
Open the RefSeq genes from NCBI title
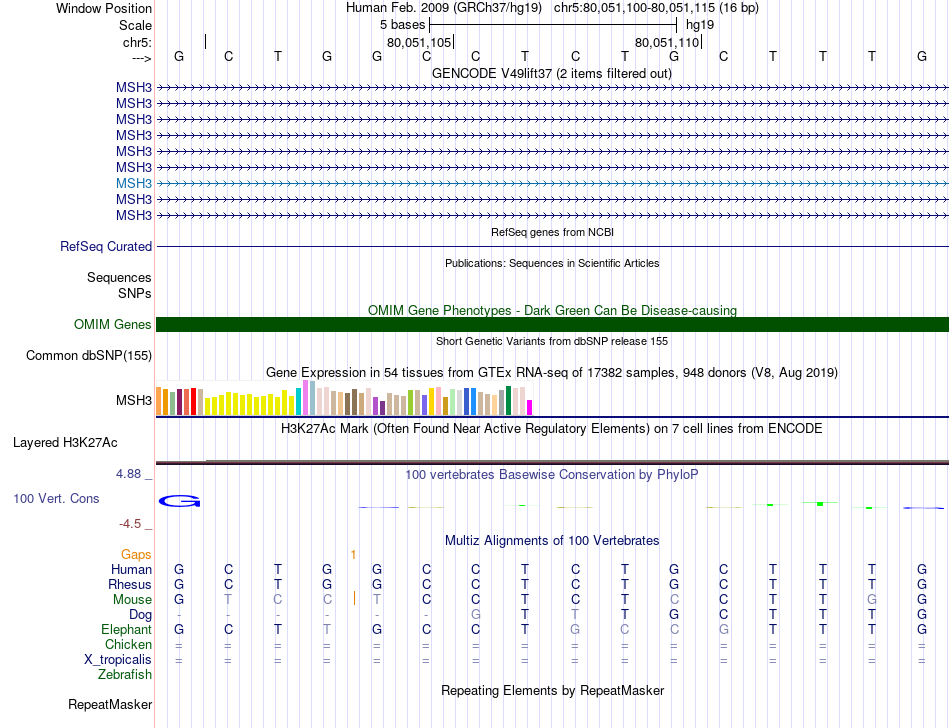pos(552,232)
